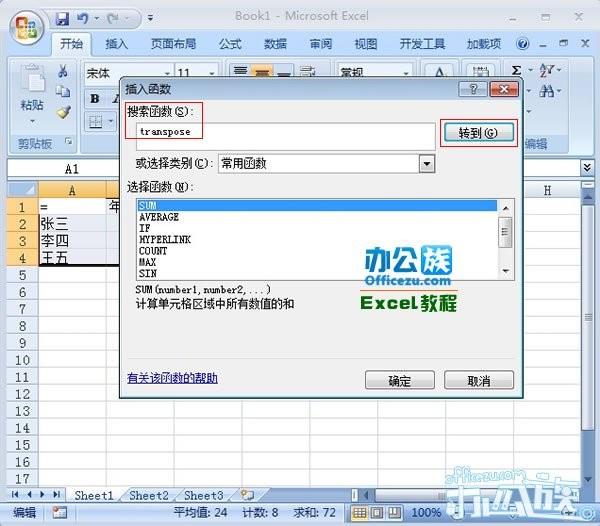This screenshot has height=526, width=600.
Task: Click the AutoSum sigma icon
Action: pyautogui.click(x=516, y=70)
